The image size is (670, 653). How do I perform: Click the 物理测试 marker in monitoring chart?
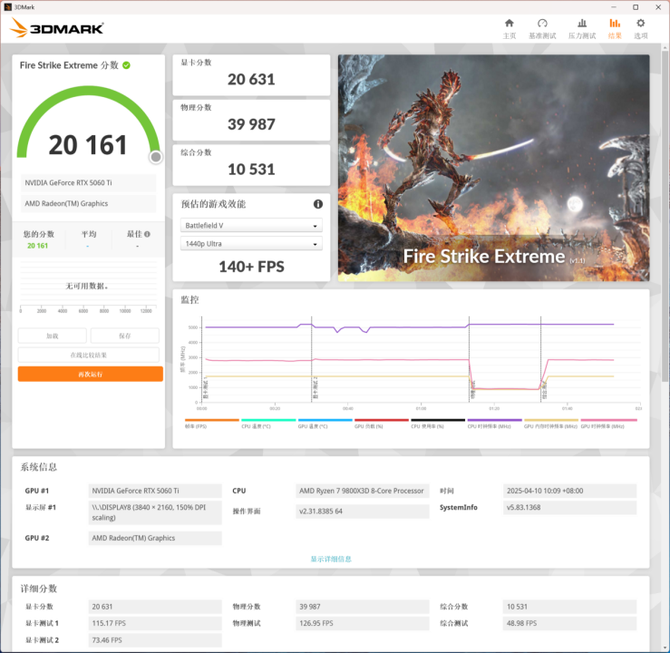pyautogui.click(x=473, y=390)
